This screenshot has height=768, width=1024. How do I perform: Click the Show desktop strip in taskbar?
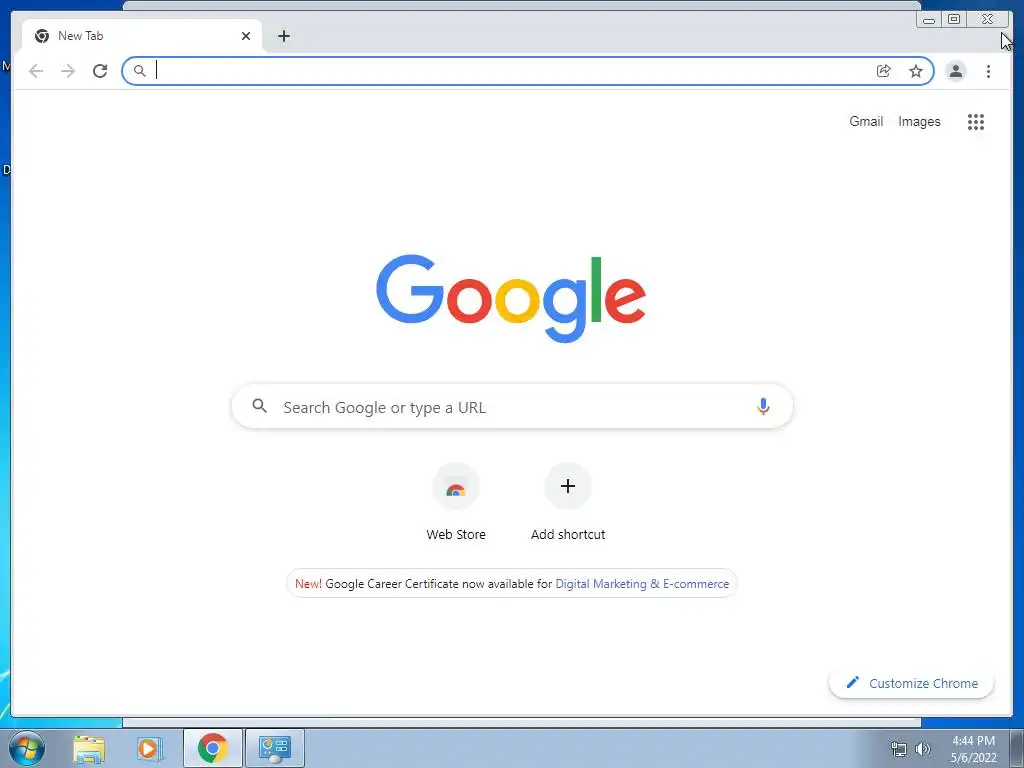(x=1016, y=748)
